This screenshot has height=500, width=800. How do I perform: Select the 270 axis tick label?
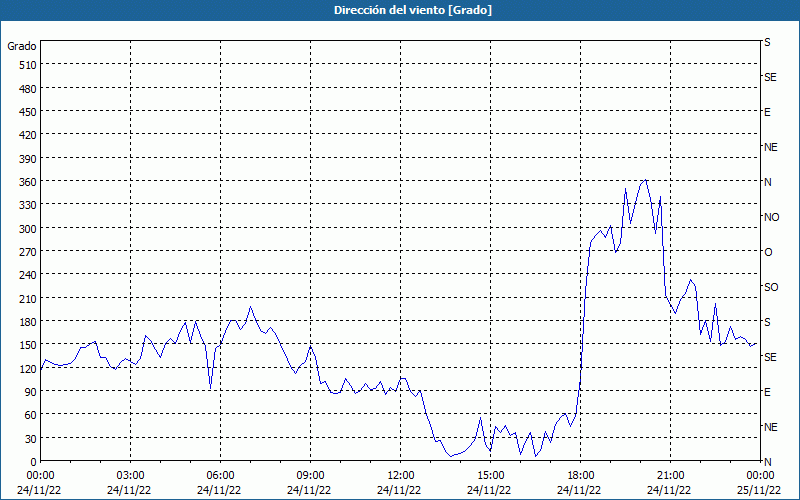(x=28, y=252)
